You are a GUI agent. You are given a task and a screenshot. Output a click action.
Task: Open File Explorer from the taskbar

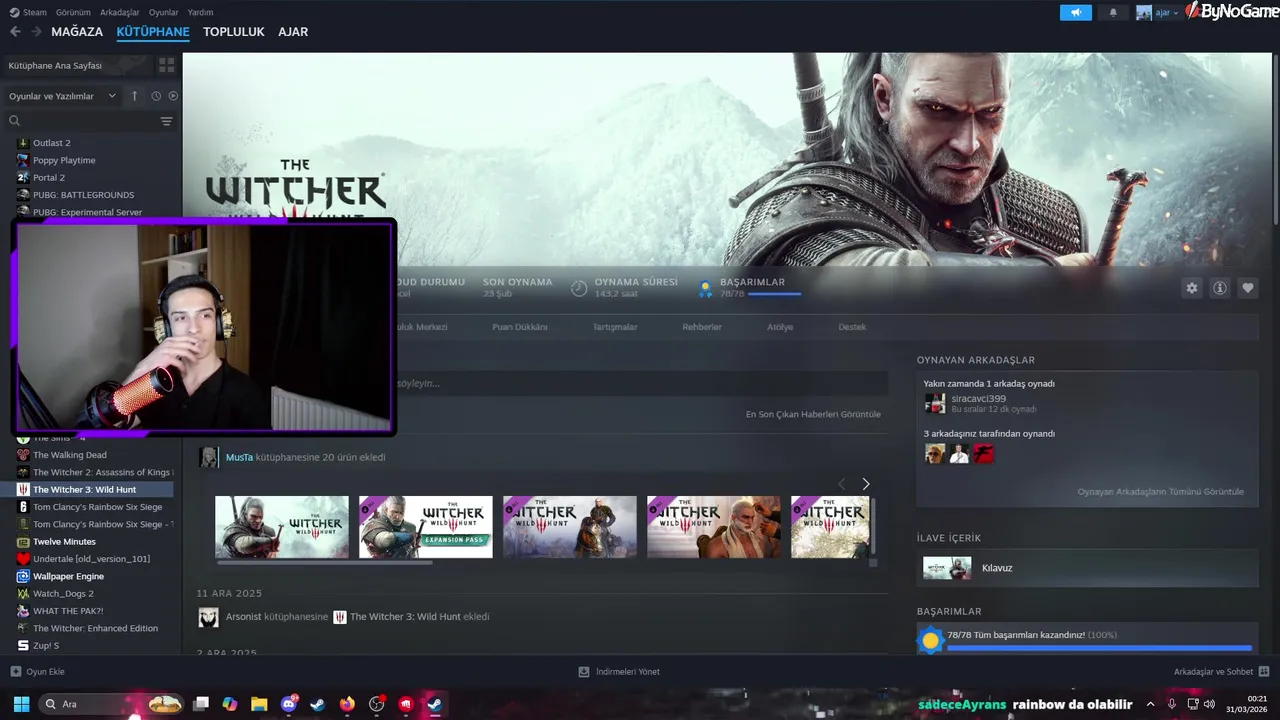tap(259, 704)
